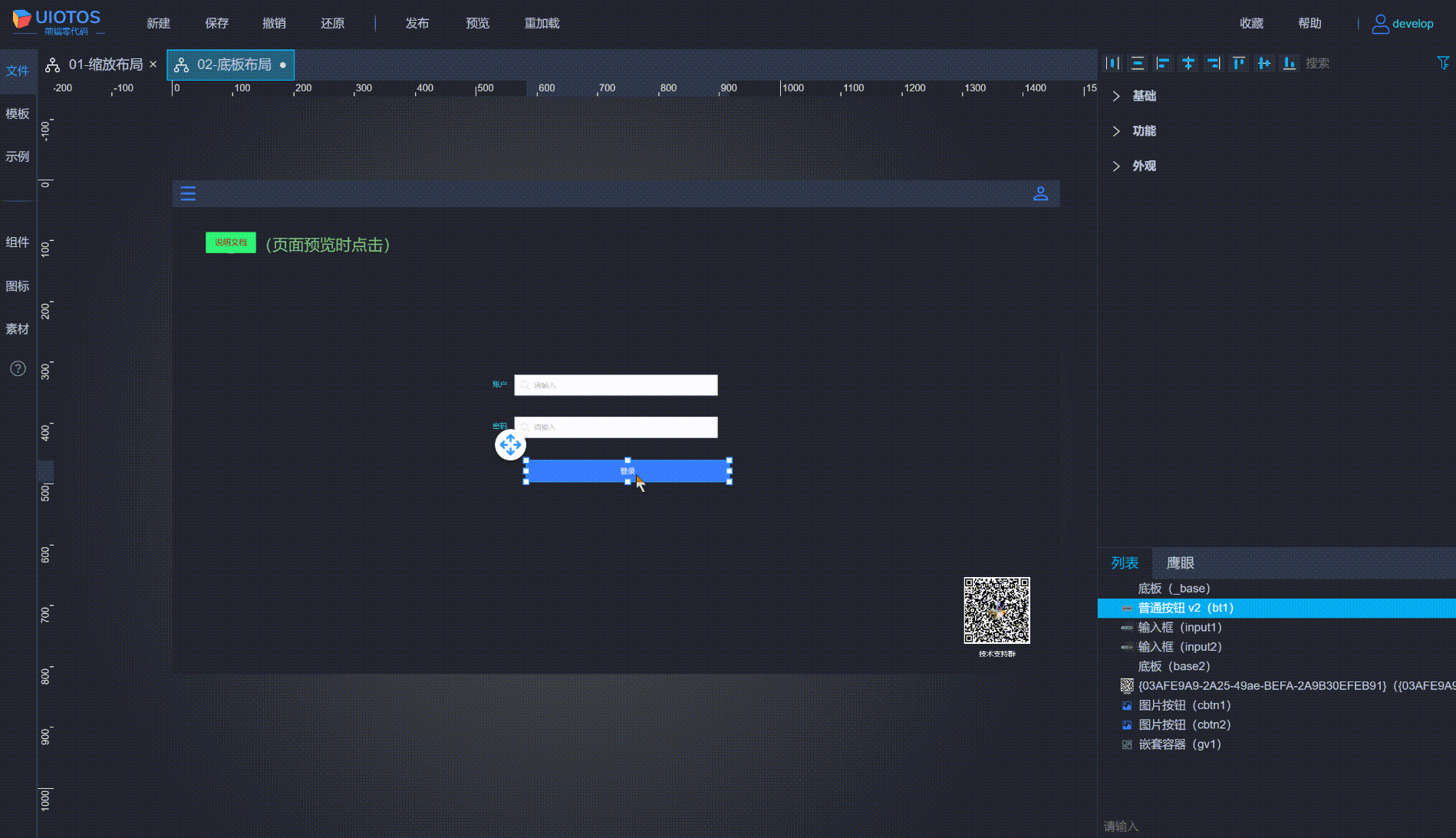The height and width of the screenshot is (838, 1456).
Task: Click the blue 登录 button on canvas
Action: (628, 471)
